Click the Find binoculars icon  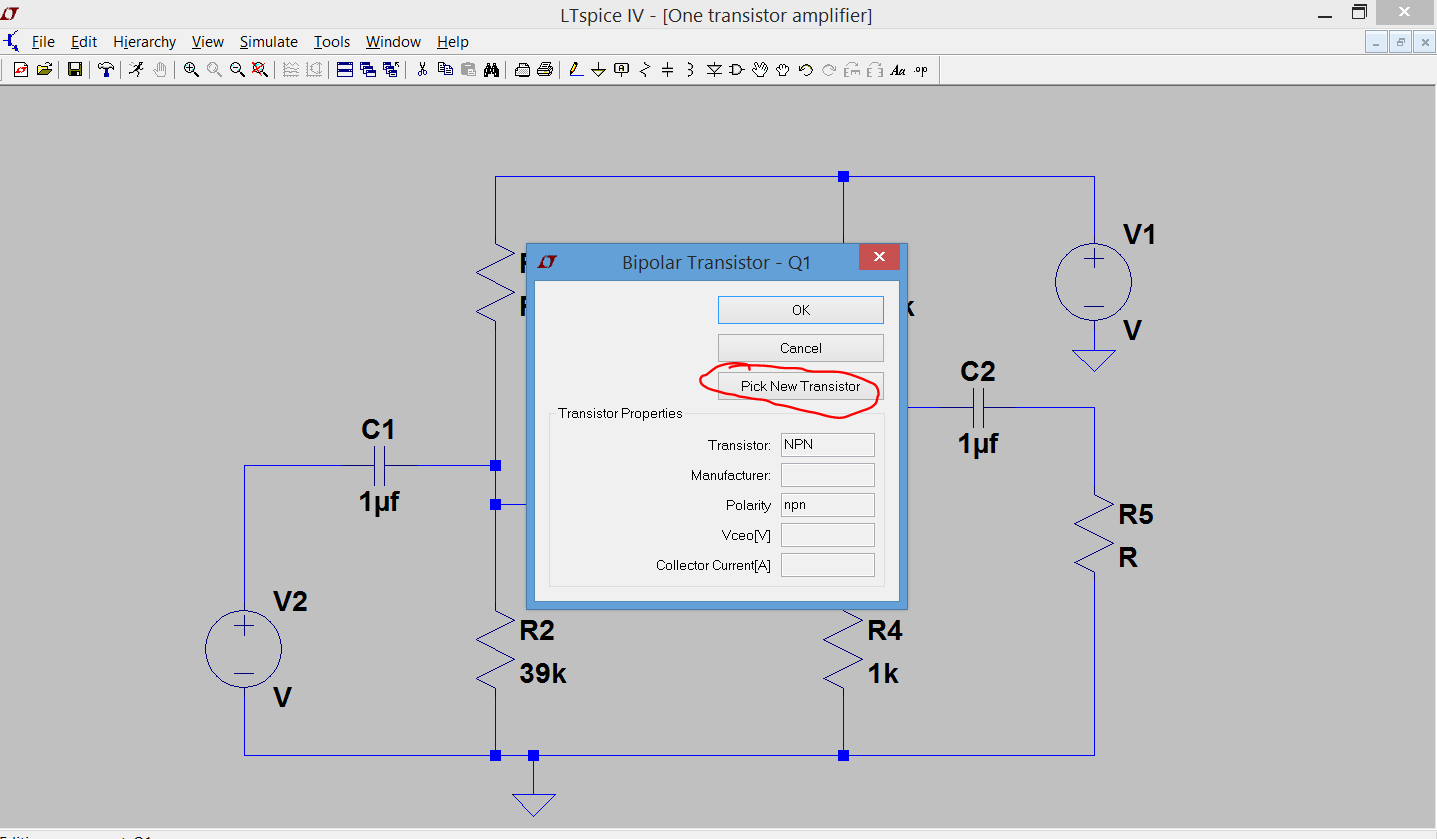point(491,70)
